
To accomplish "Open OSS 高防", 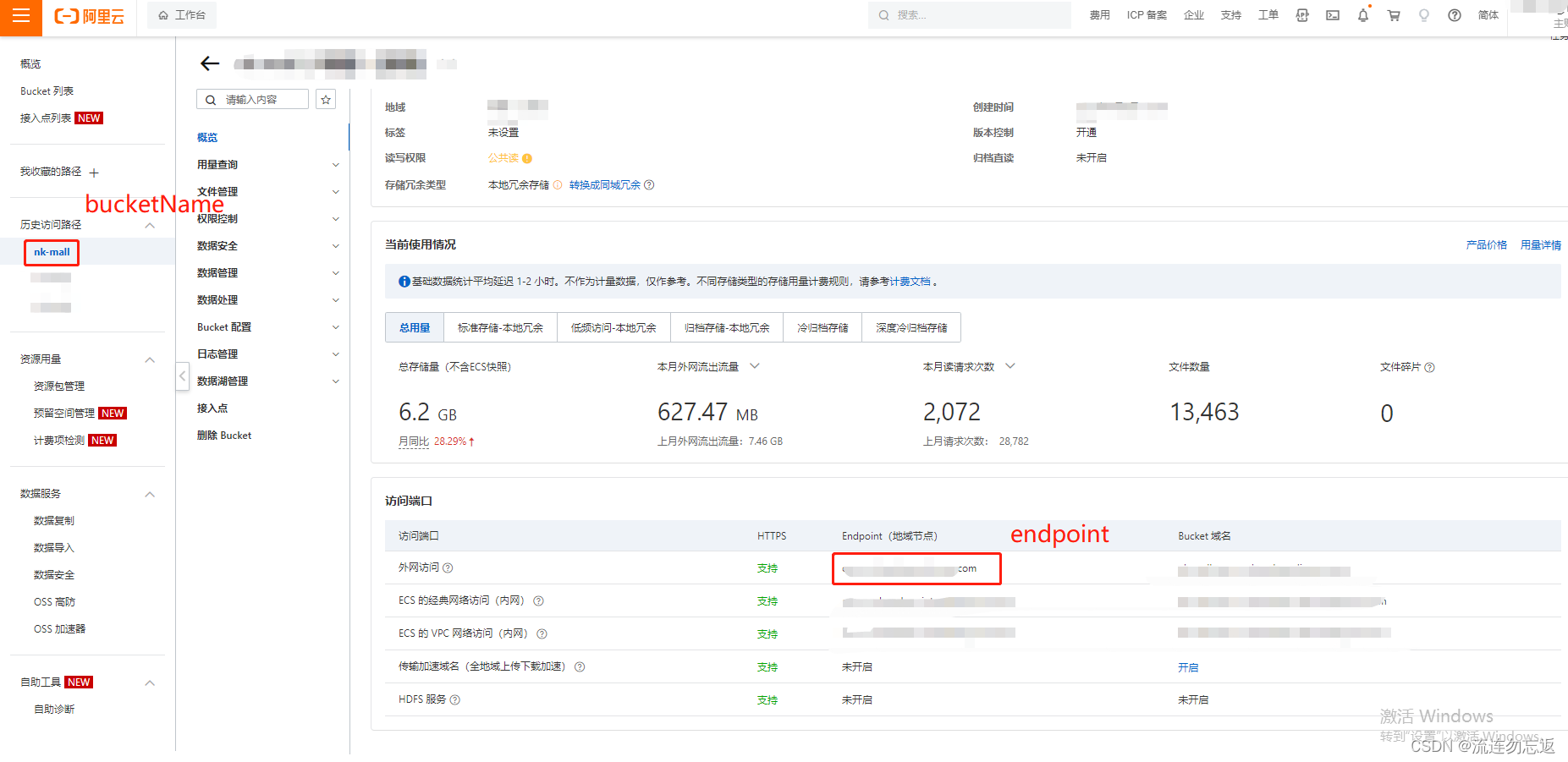I will click(54, 602).
